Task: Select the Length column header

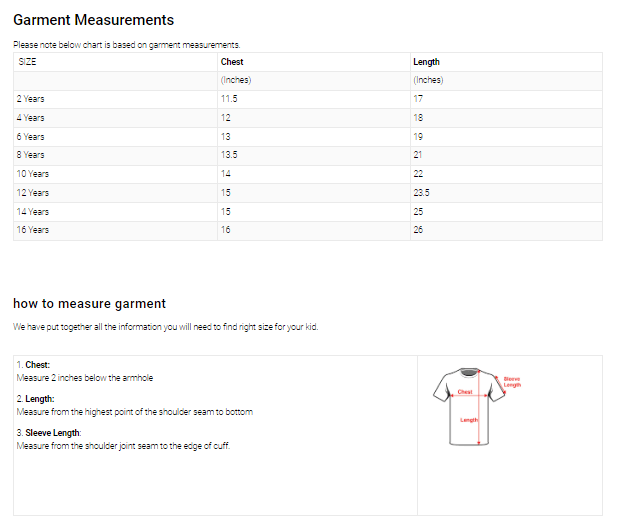Action: pos(426,62)
